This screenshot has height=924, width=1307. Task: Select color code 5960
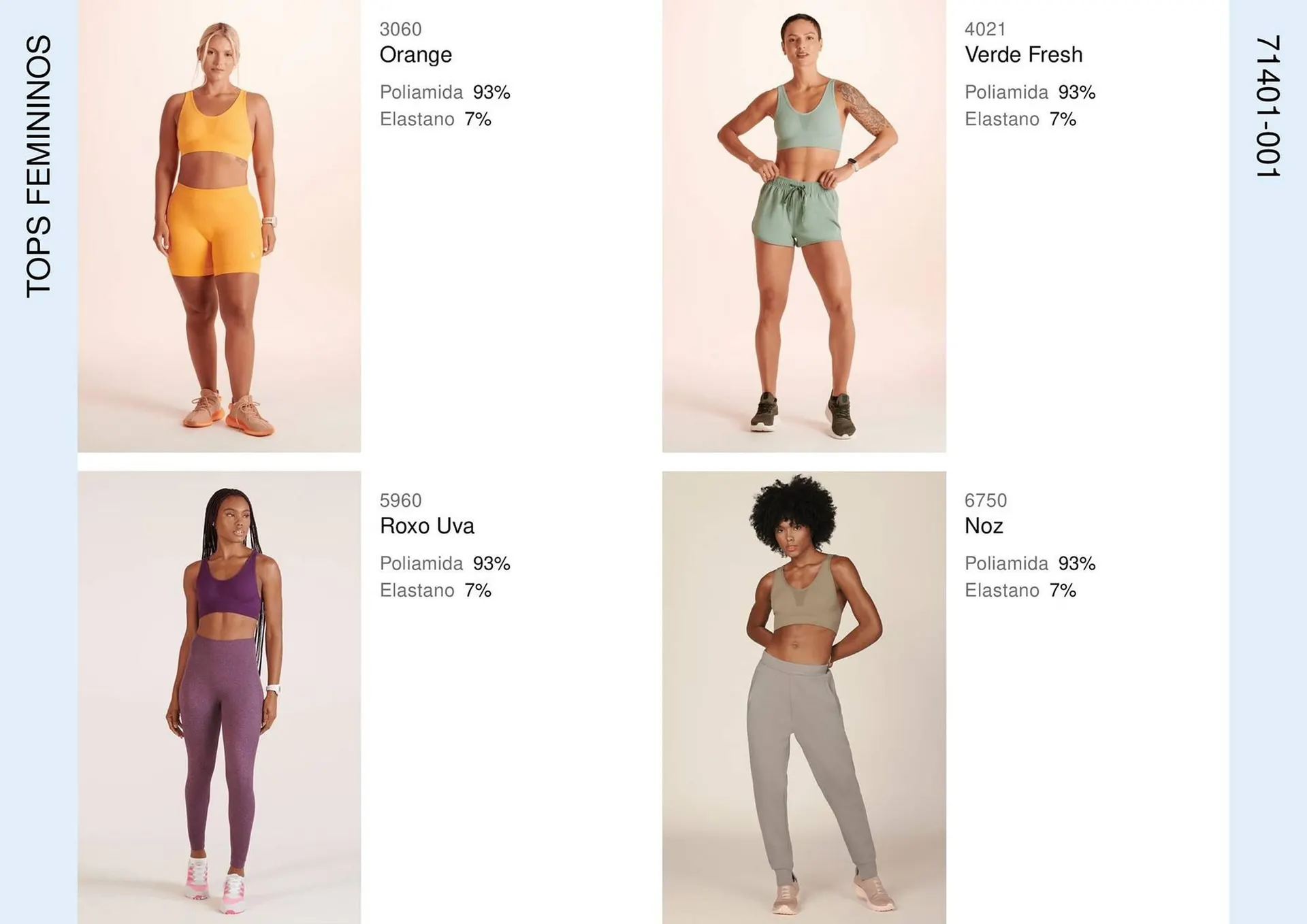tap(400, 501)
